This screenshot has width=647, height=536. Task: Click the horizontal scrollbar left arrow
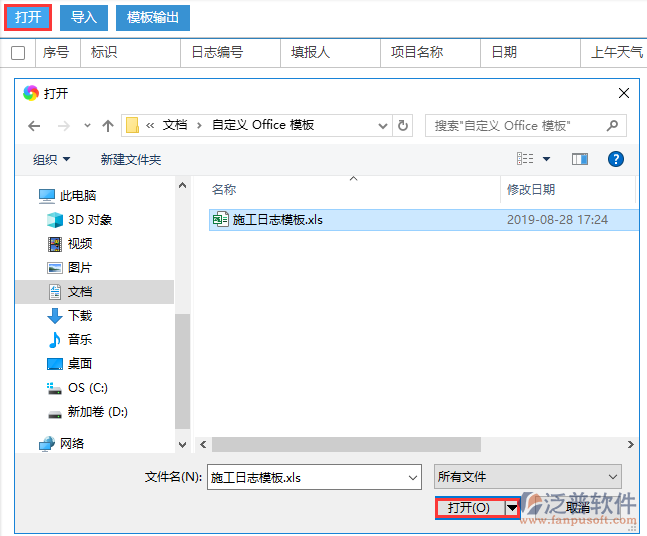[203, 444]
